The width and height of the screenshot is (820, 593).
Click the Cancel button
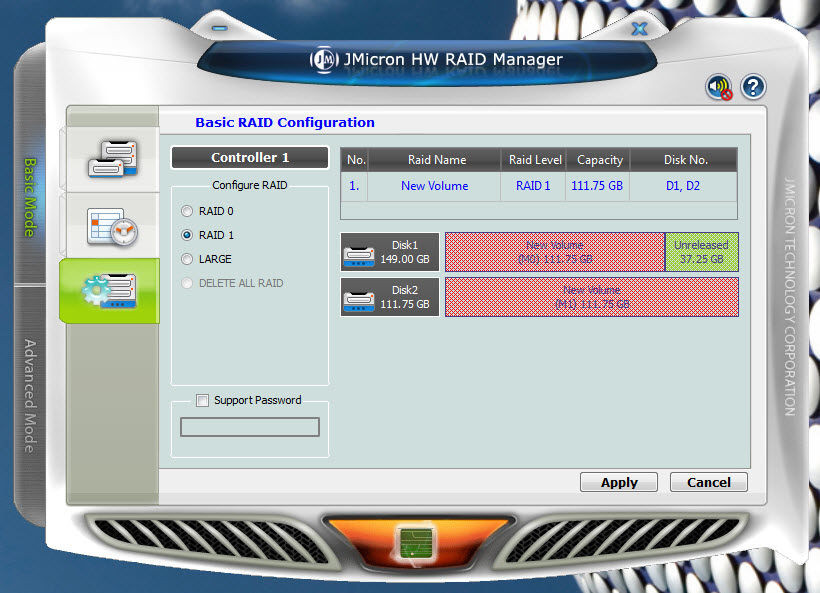coord(709,482)
